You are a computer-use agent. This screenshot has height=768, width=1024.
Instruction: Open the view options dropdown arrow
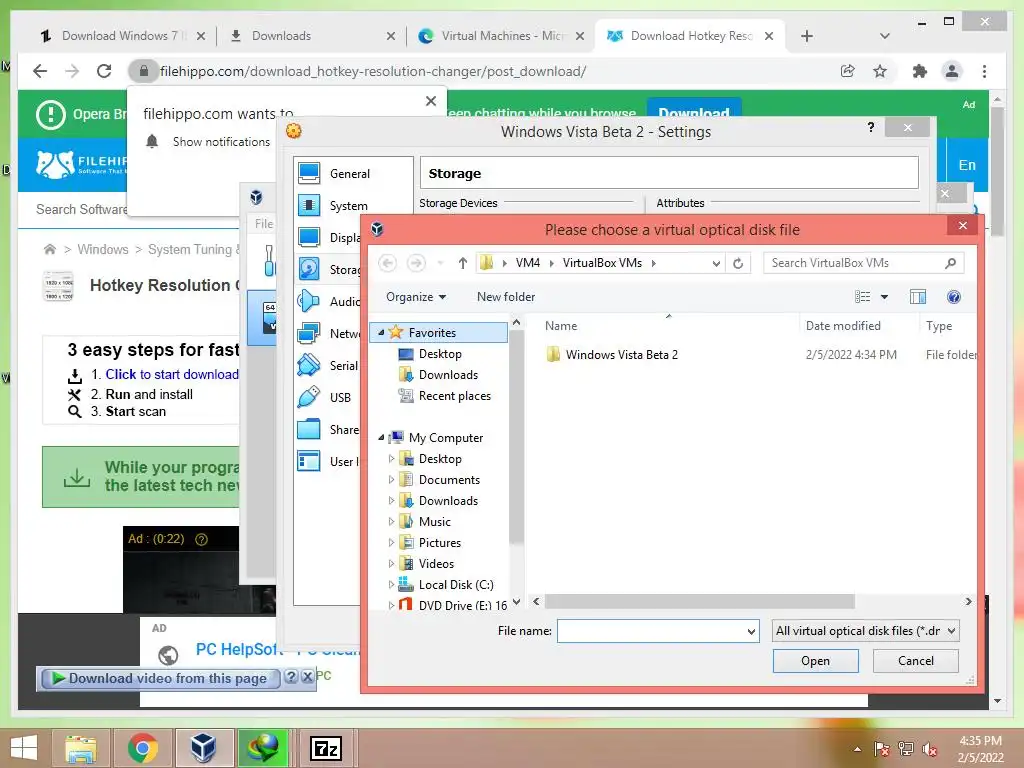[884, 297]
